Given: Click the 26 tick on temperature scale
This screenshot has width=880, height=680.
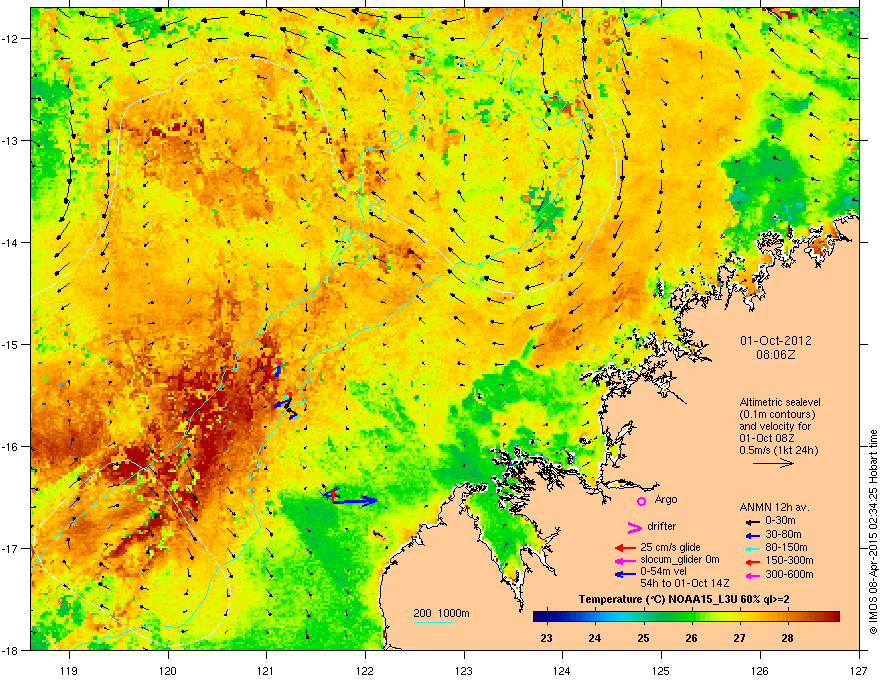Looking at the screenshot, I should click(x=691, y=638).
